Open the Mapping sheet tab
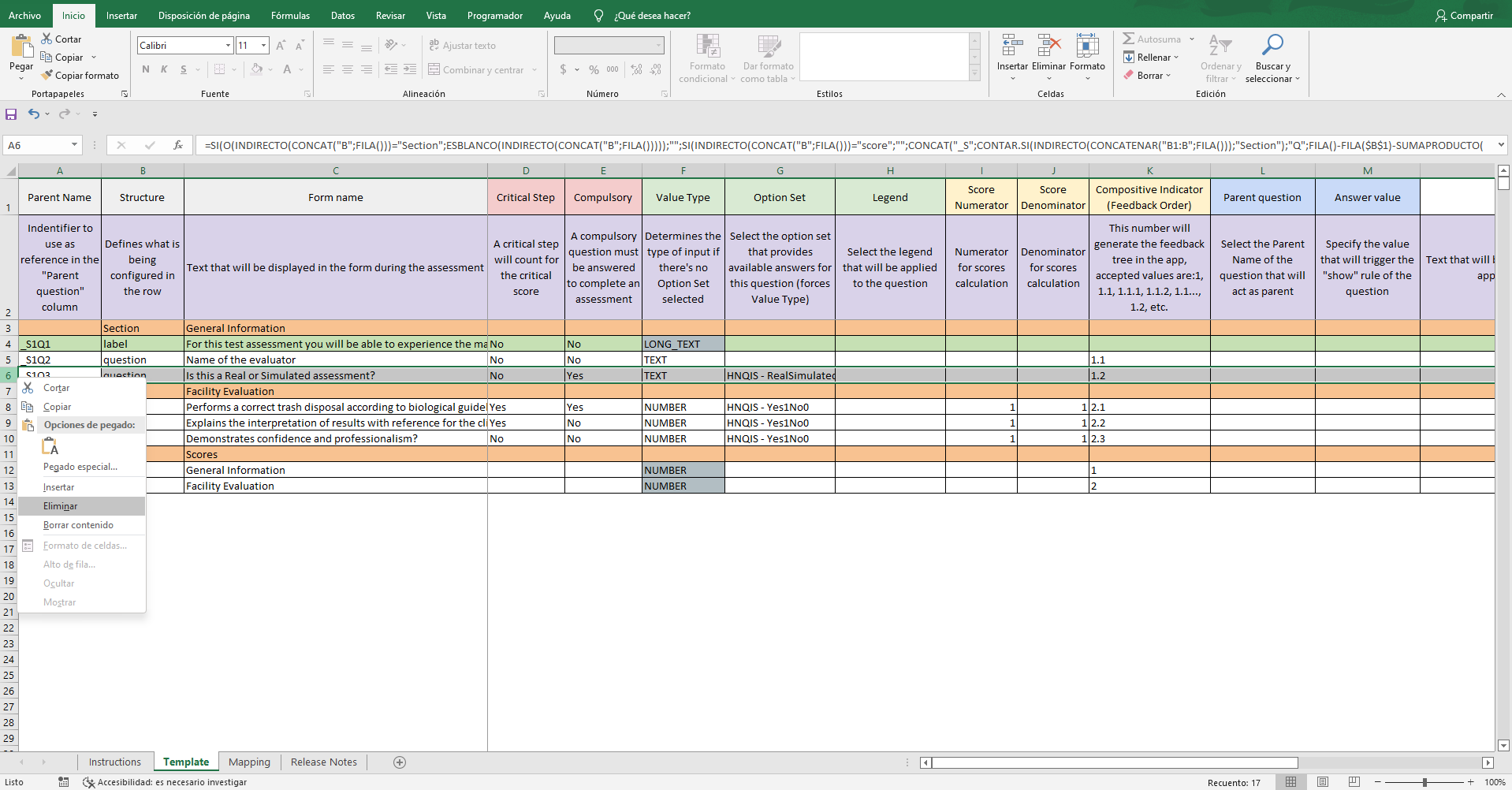This screenshot has width=1512, height=790. pyautogui.click(x=249, y=762)
